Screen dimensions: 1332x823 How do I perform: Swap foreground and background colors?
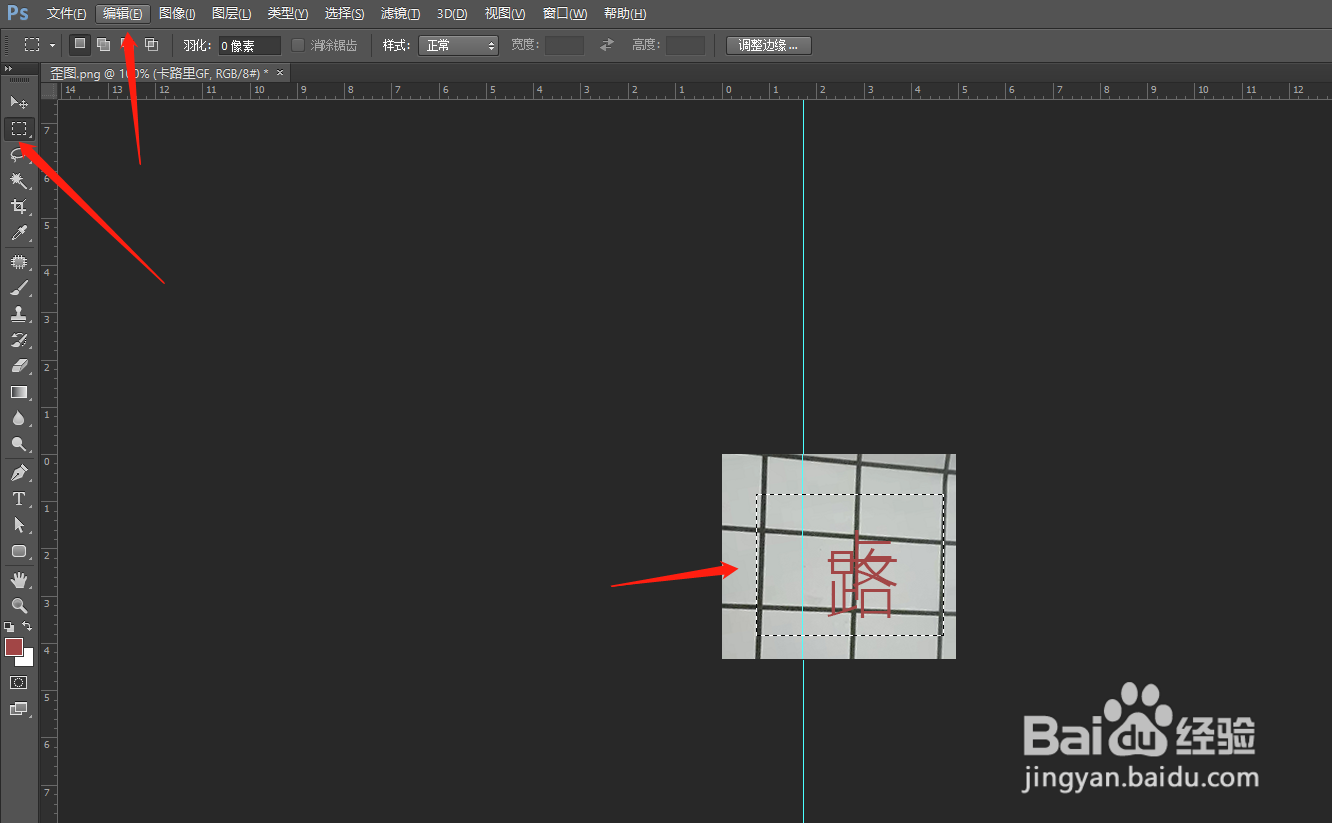click(x=27, y=627)
